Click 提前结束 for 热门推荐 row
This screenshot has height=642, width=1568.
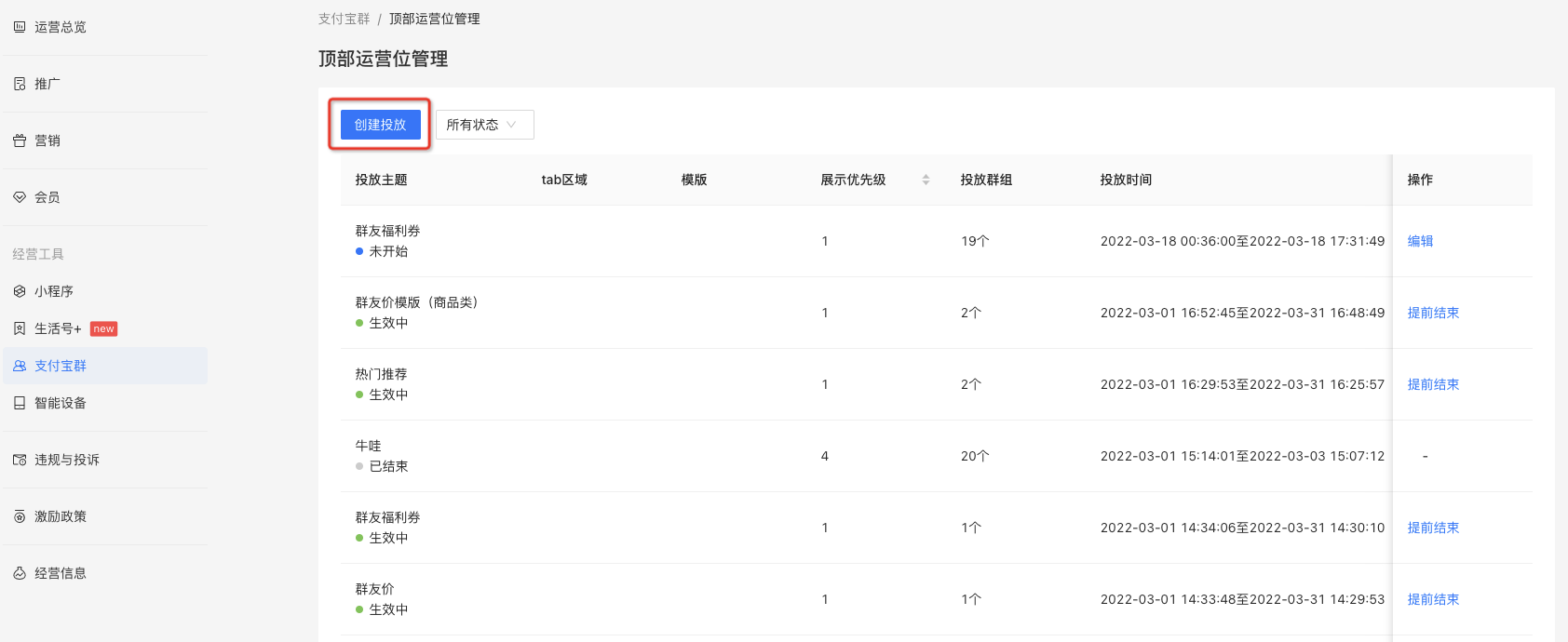pos(1433,384)
